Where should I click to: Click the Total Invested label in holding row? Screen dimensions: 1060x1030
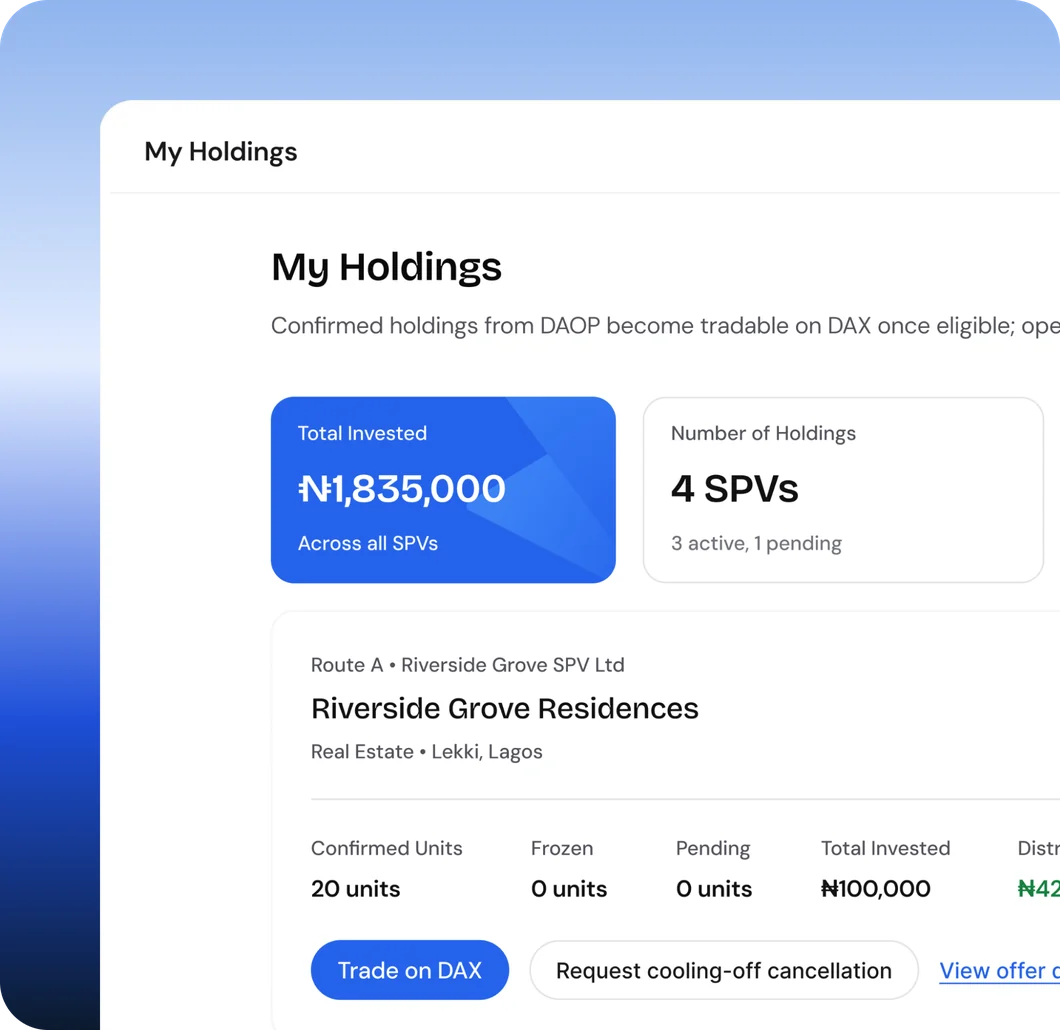[x=886, y=848]
